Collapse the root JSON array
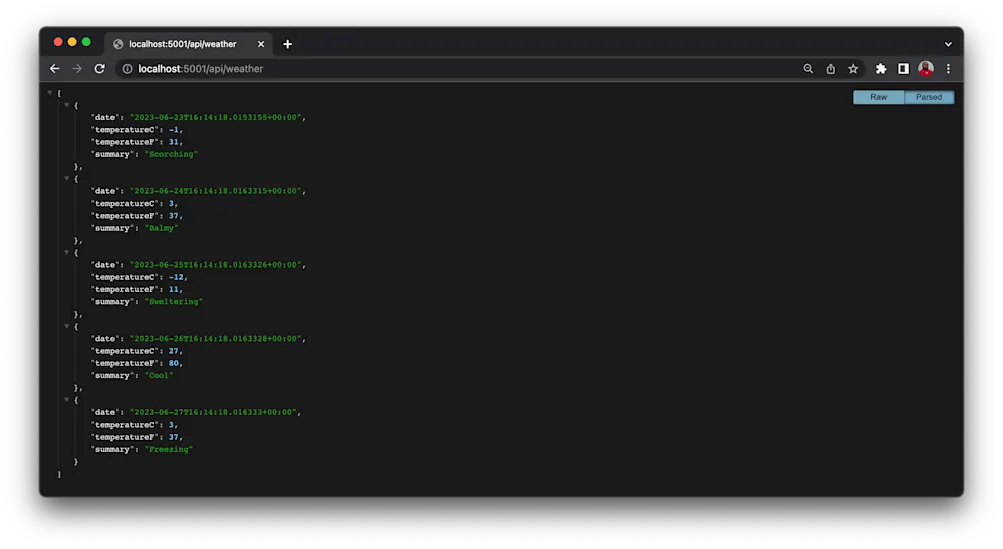The height and width of the screenshot is (549, 1003). pyautogui.click(x=50, y=93)
